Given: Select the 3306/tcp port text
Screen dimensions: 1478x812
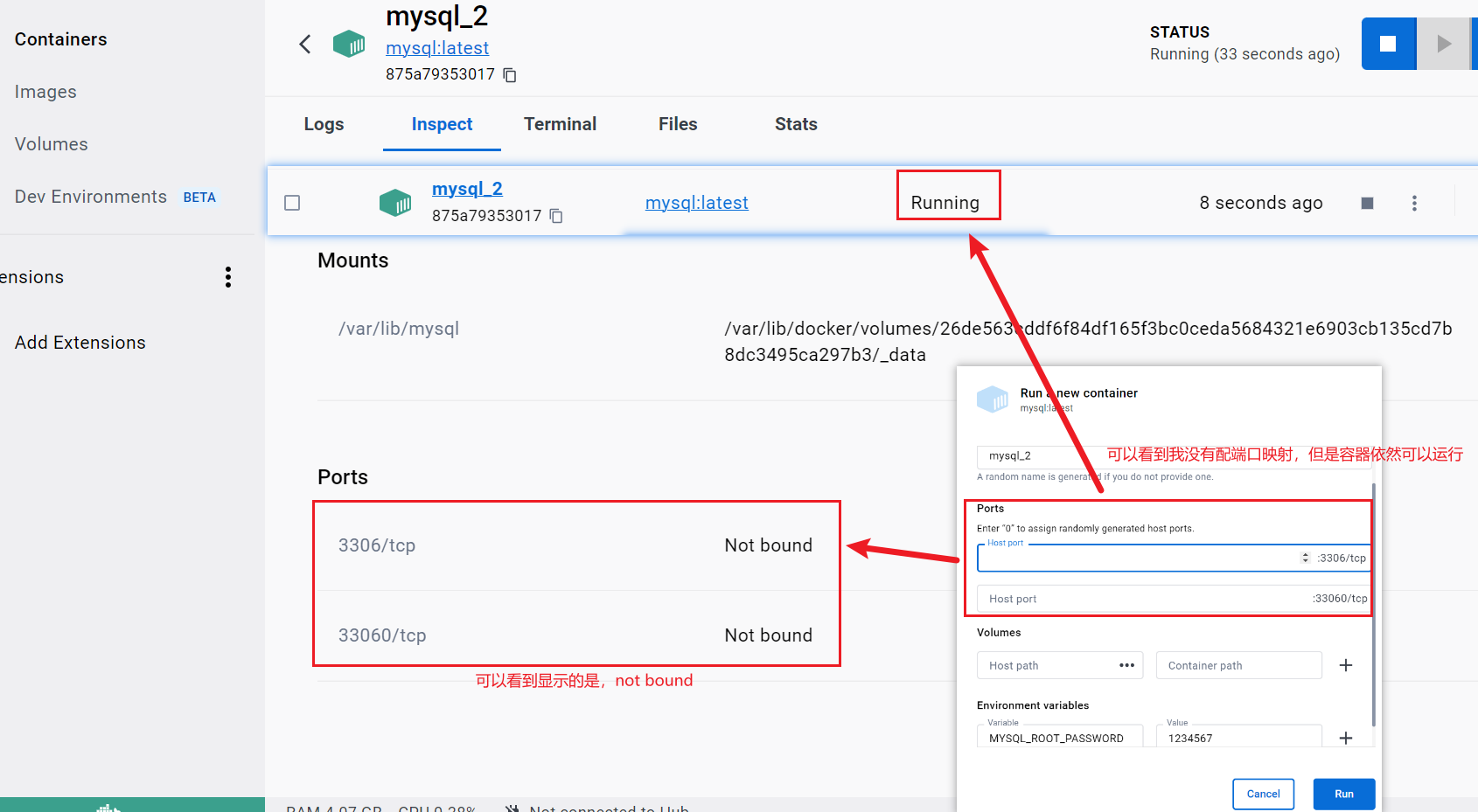Looking at the screenshot, I should (x=377, y=545).
